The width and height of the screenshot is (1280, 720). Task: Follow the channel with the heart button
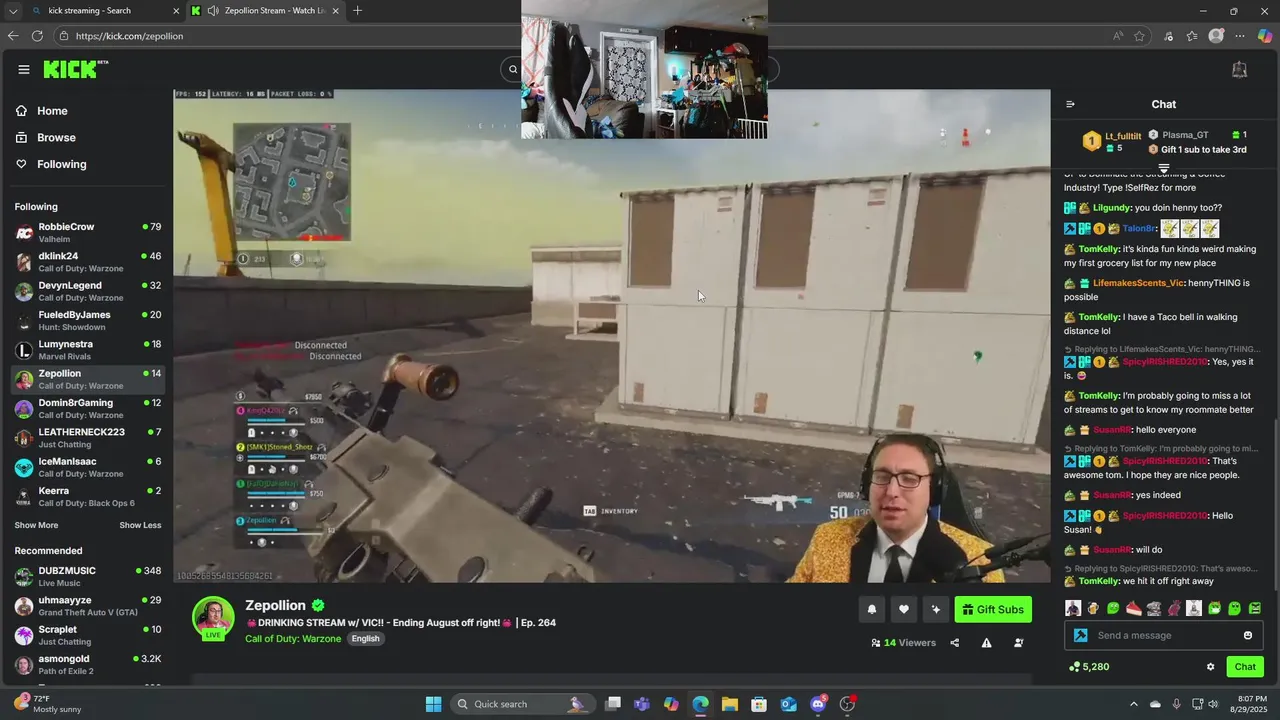tap(903, 609)
